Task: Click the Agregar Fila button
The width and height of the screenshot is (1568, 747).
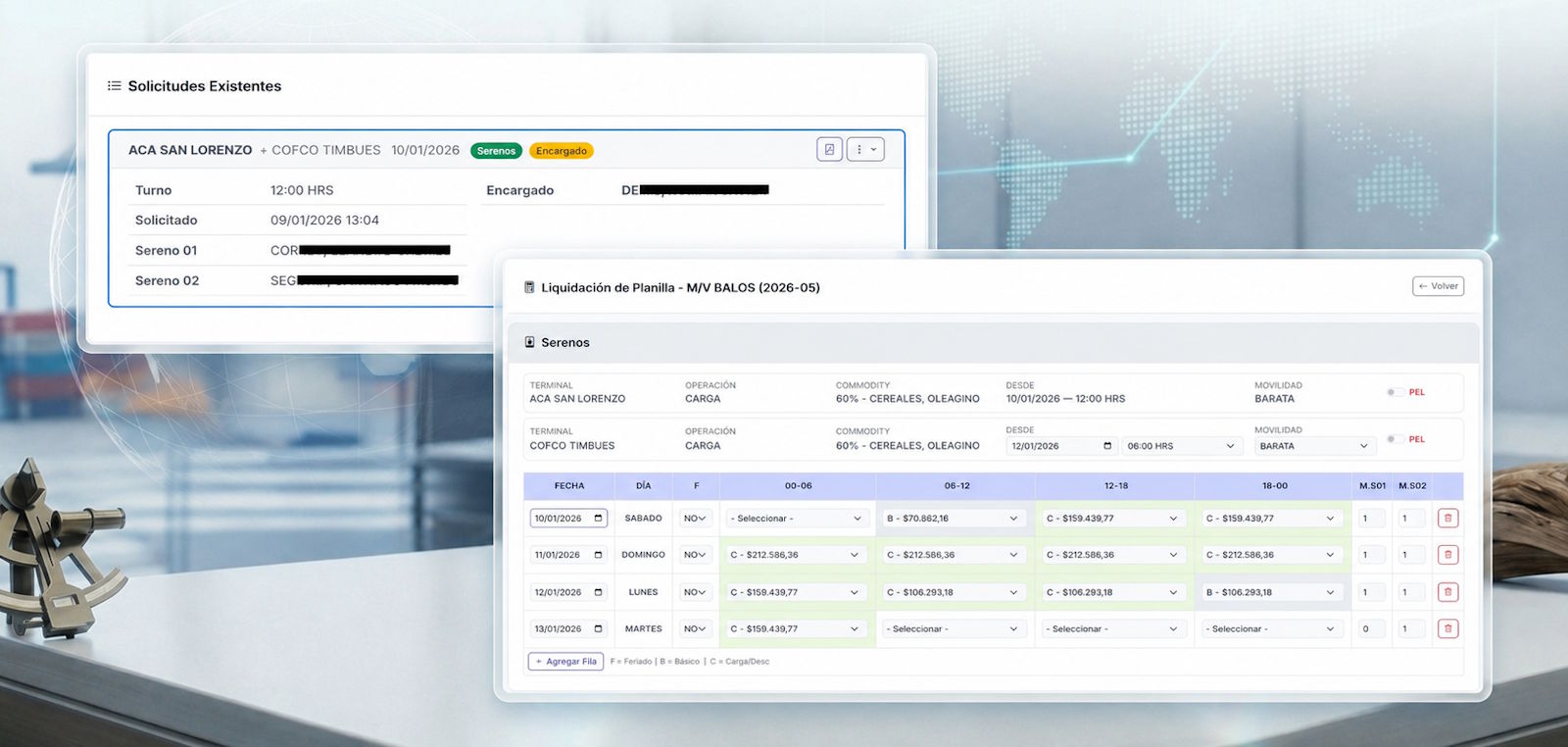Action: coord(566,662)
